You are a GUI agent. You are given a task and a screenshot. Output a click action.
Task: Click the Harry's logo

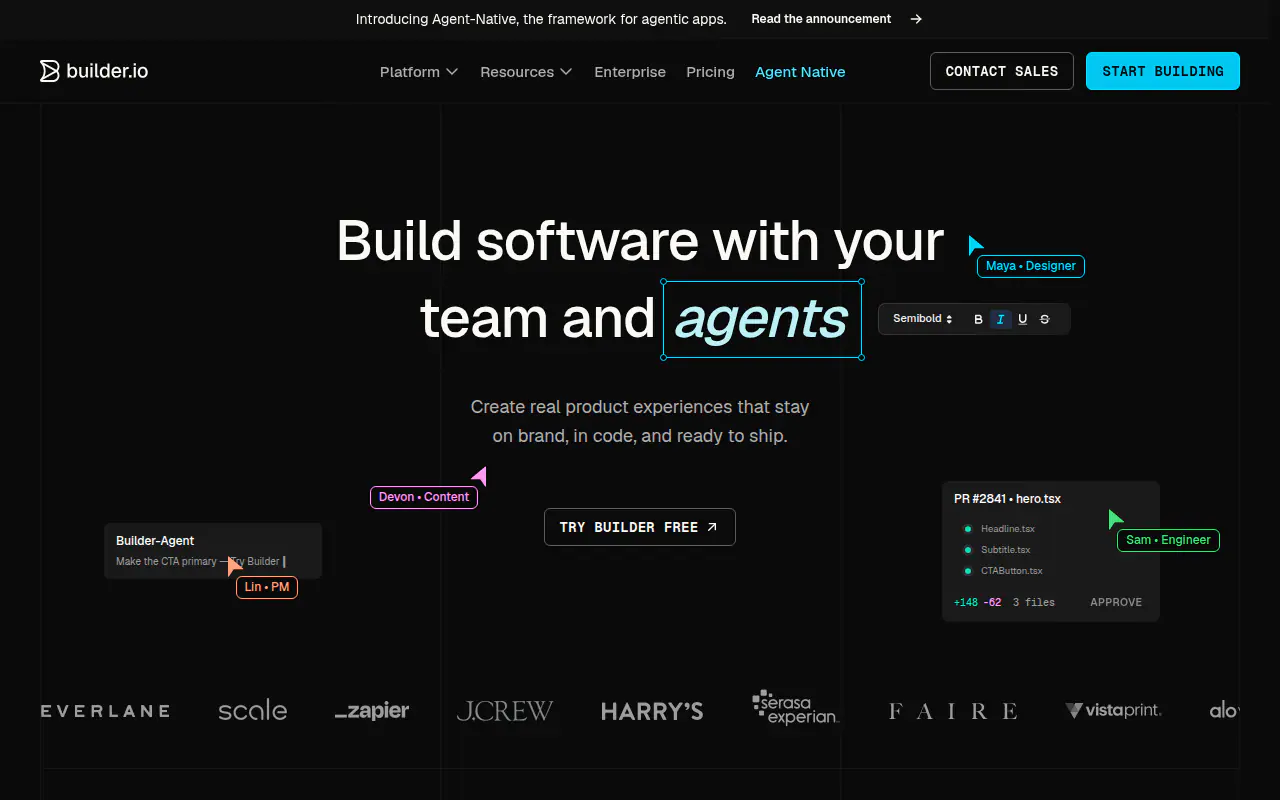pyautogui.click(x=652, y=711)
